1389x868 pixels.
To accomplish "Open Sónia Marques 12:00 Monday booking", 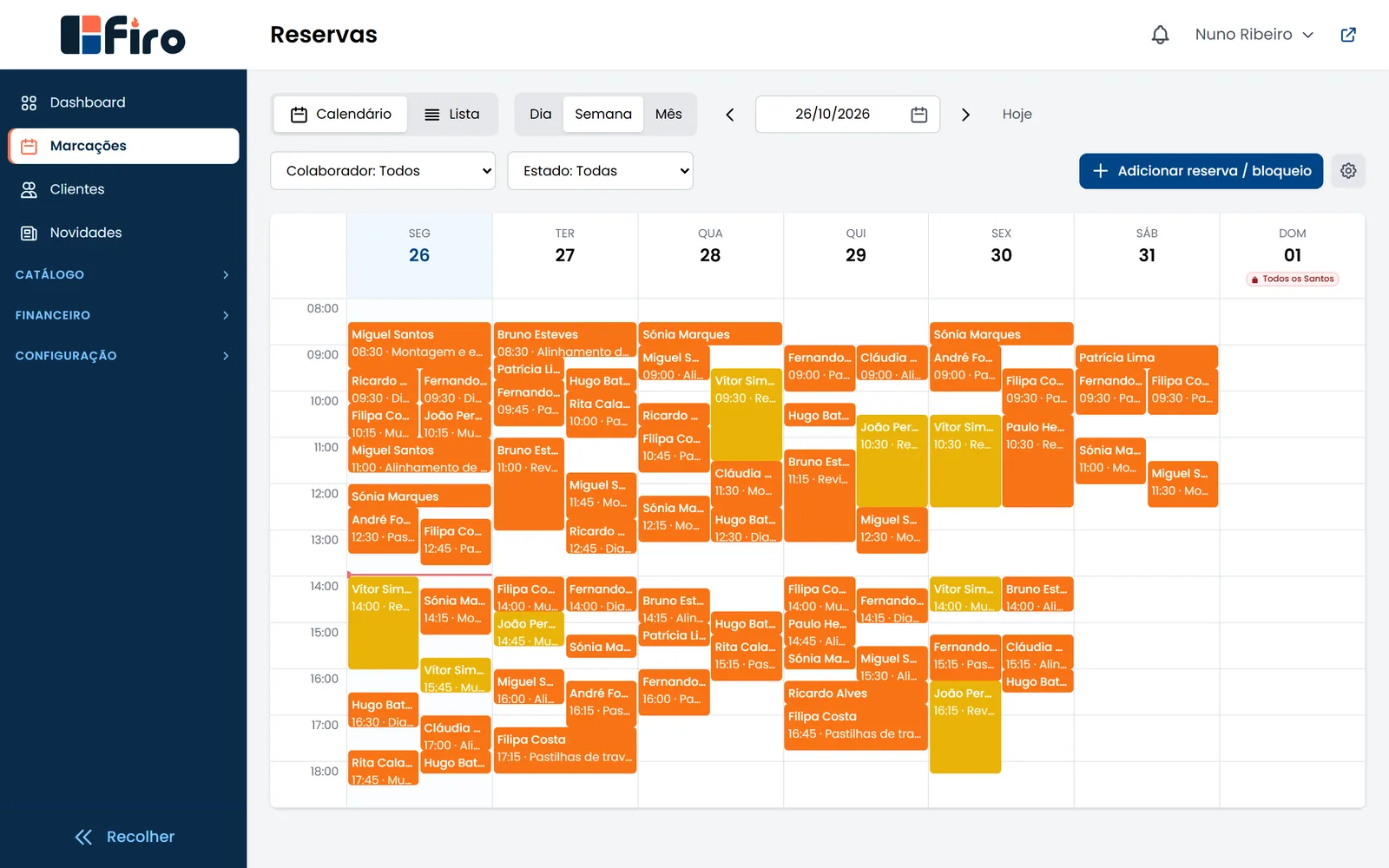I will tap(419, 496).
